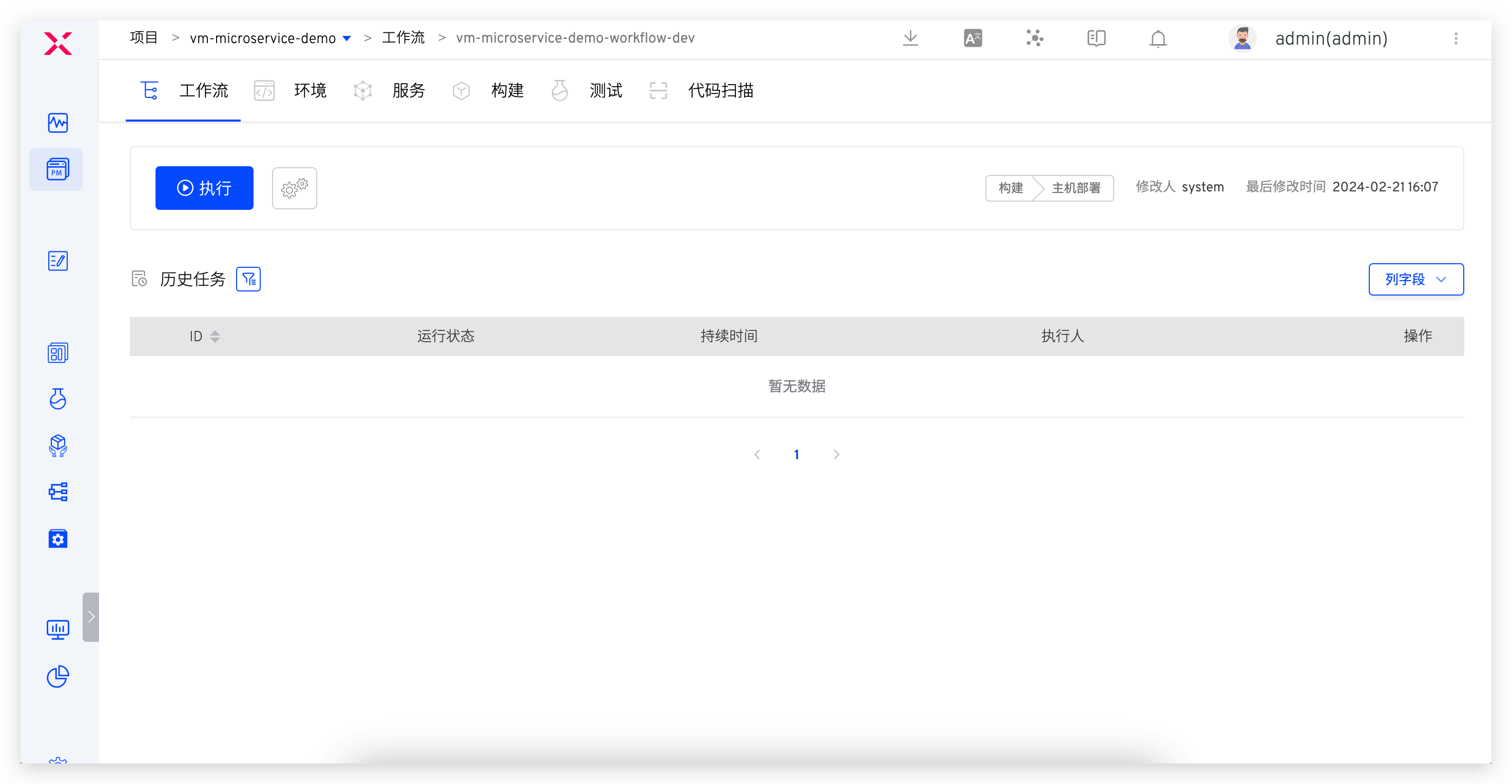This screenshot has width=1512, height=784.
Task: Expand the collapsed sidebar with the chevron
Action: pyautogui.click(x=91, y=616)
